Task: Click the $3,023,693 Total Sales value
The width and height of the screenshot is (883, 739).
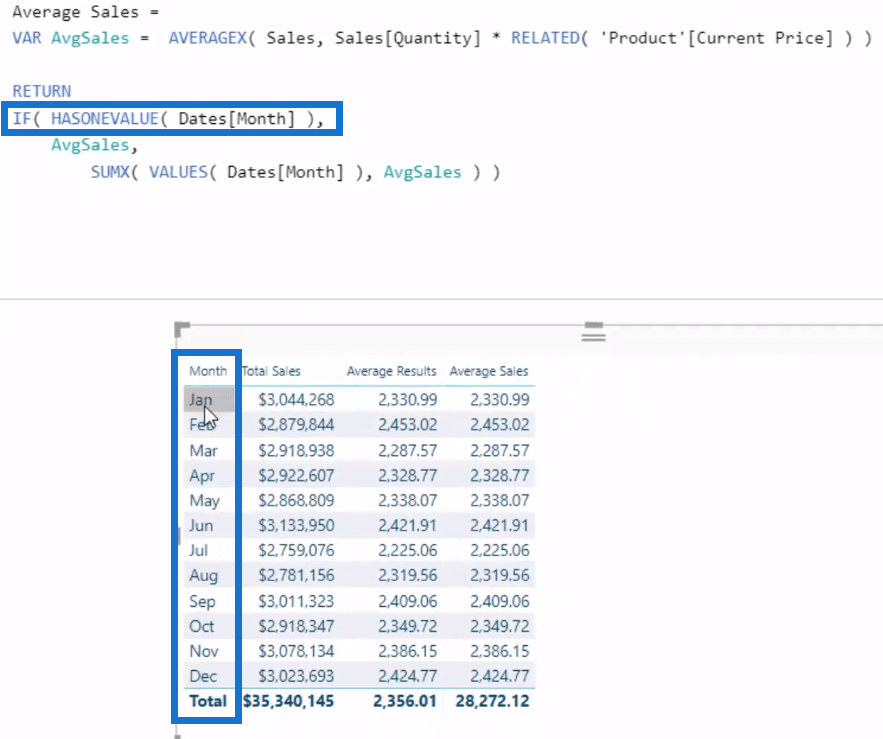Action: click(x=296, y=675)
